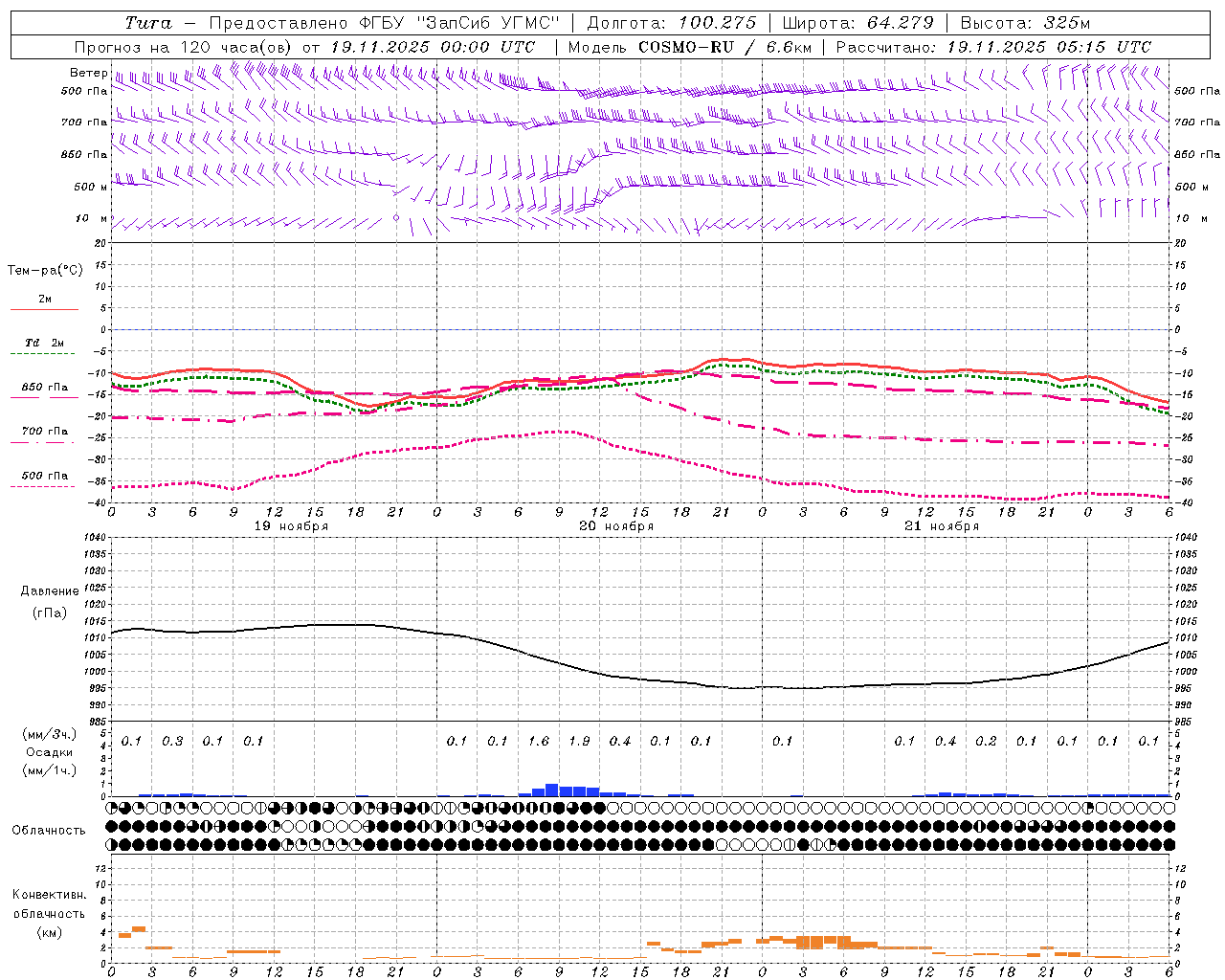Click the "700 гПа" temperature legend entry
Image resolution: width=1225 pixels, height=980 pixels.
click(44, 431)
